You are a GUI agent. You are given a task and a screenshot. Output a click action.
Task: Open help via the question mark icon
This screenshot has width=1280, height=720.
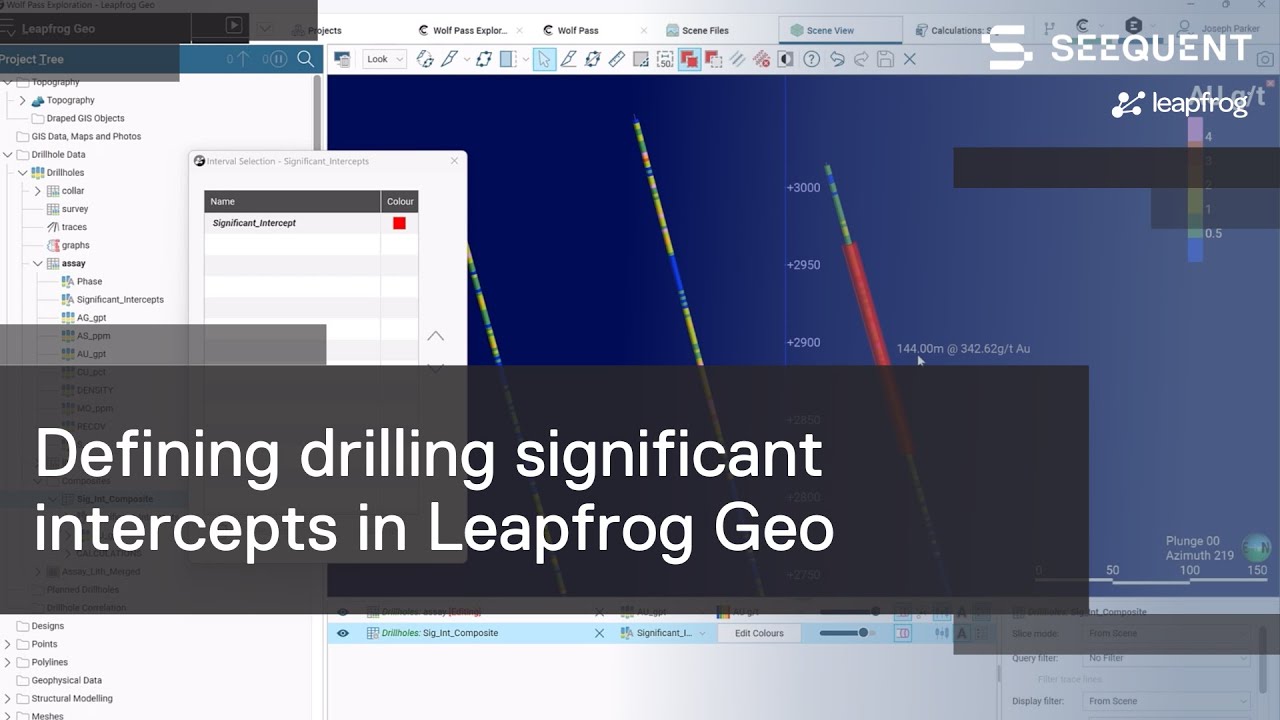click(x=811, y=59)
